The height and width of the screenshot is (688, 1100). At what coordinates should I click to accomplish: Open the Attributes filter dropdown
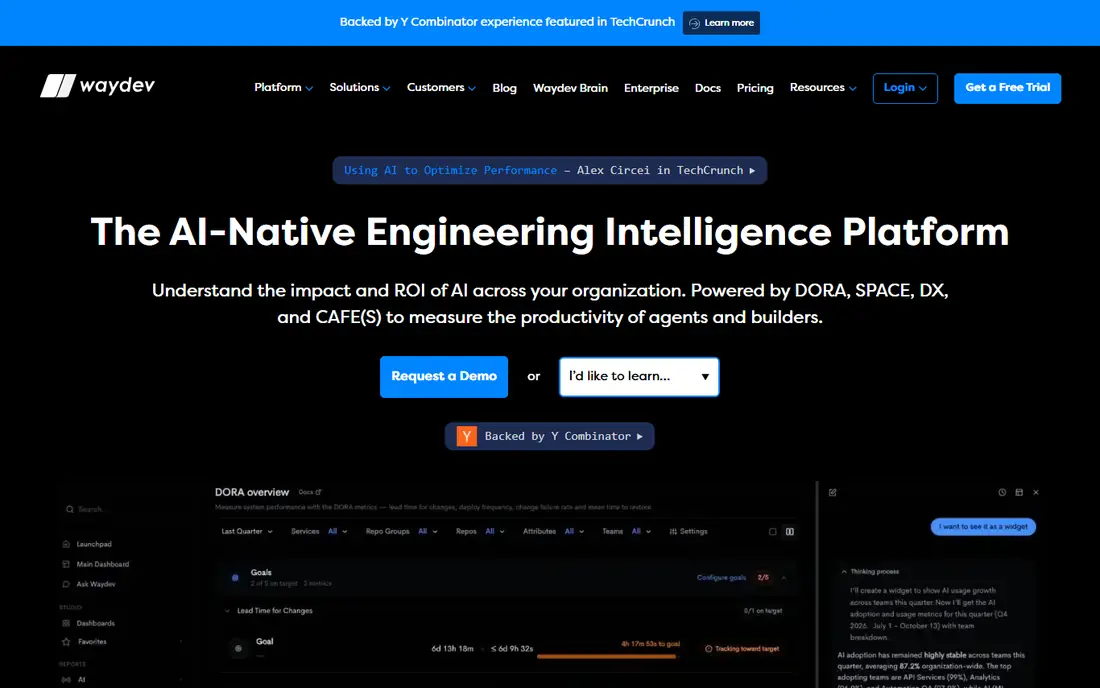coord(554,532)
